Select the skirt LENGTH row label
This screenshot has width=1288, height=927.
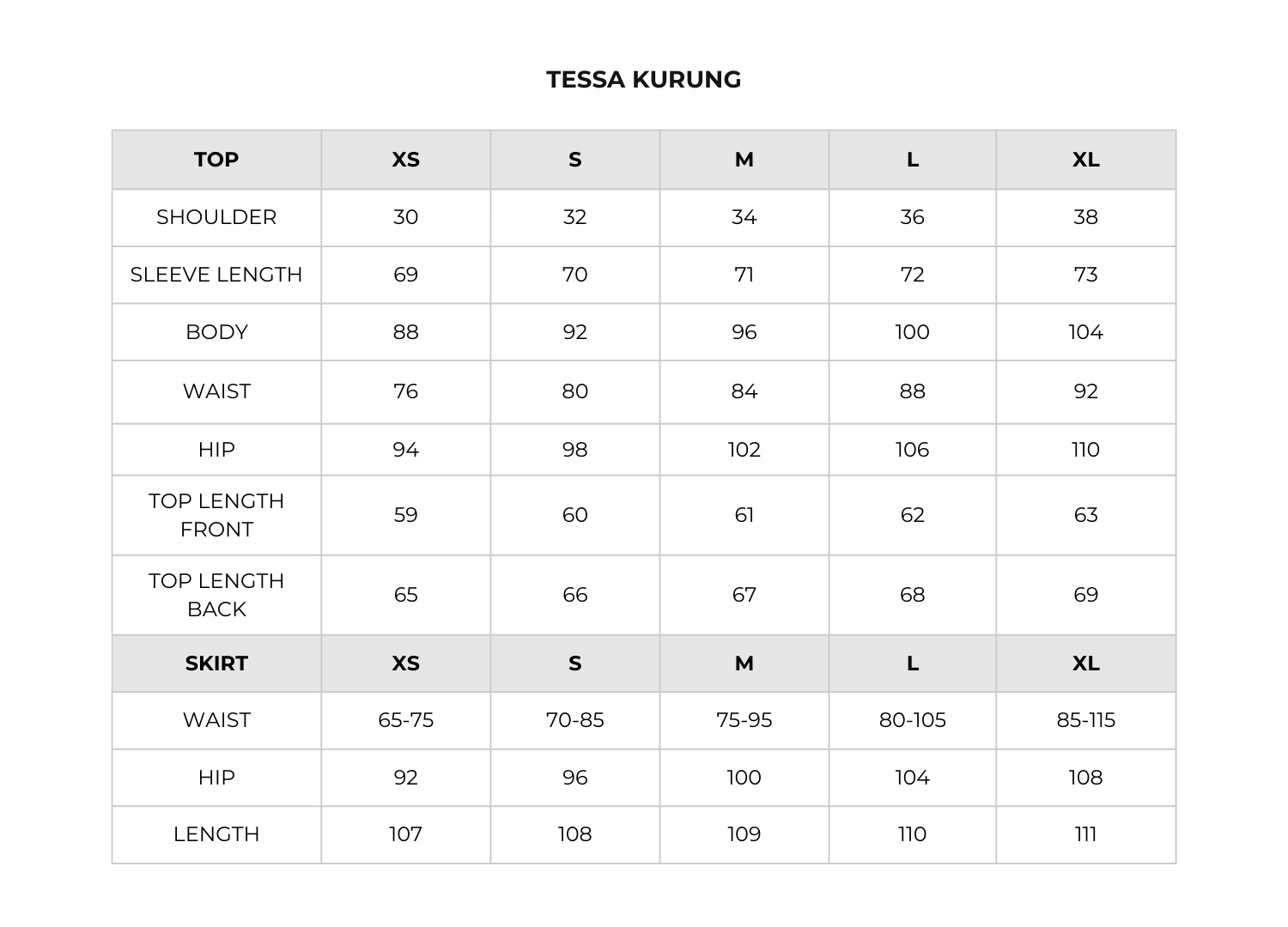pos(216,834)
